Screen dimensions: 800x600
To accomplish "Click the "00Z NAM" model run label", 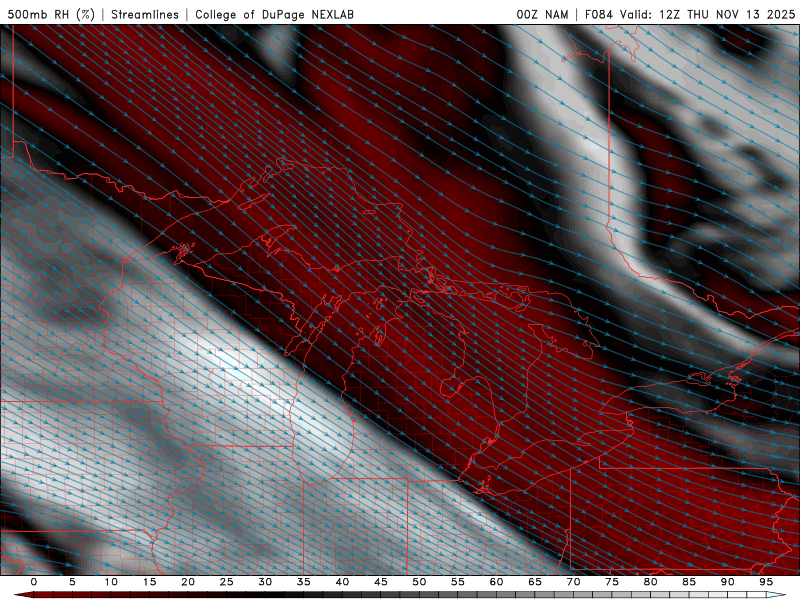I will pyautogui.click(x=542, y=14).
